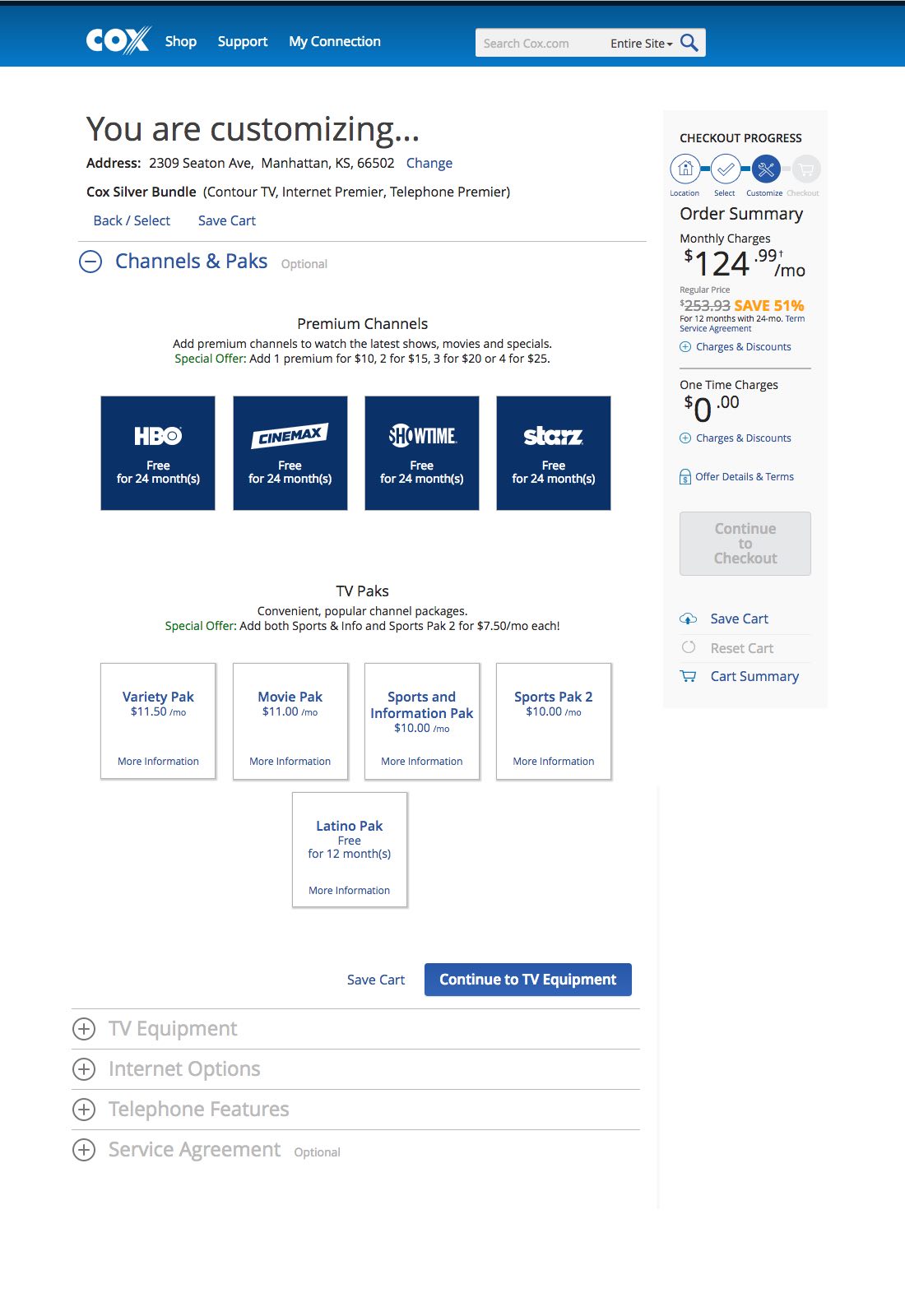Open the Support menu
The width and height of the screenshot is (905, 1316).
coord(243,41)
